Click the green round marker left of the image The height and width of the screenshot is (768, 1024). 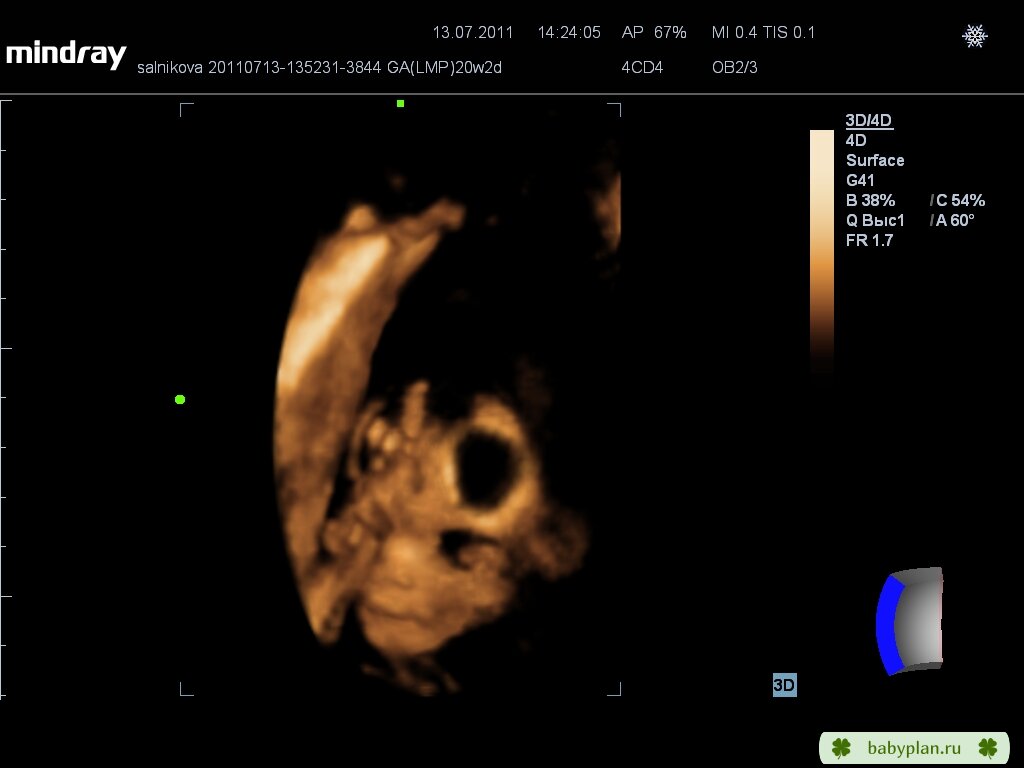coord(180,400)
